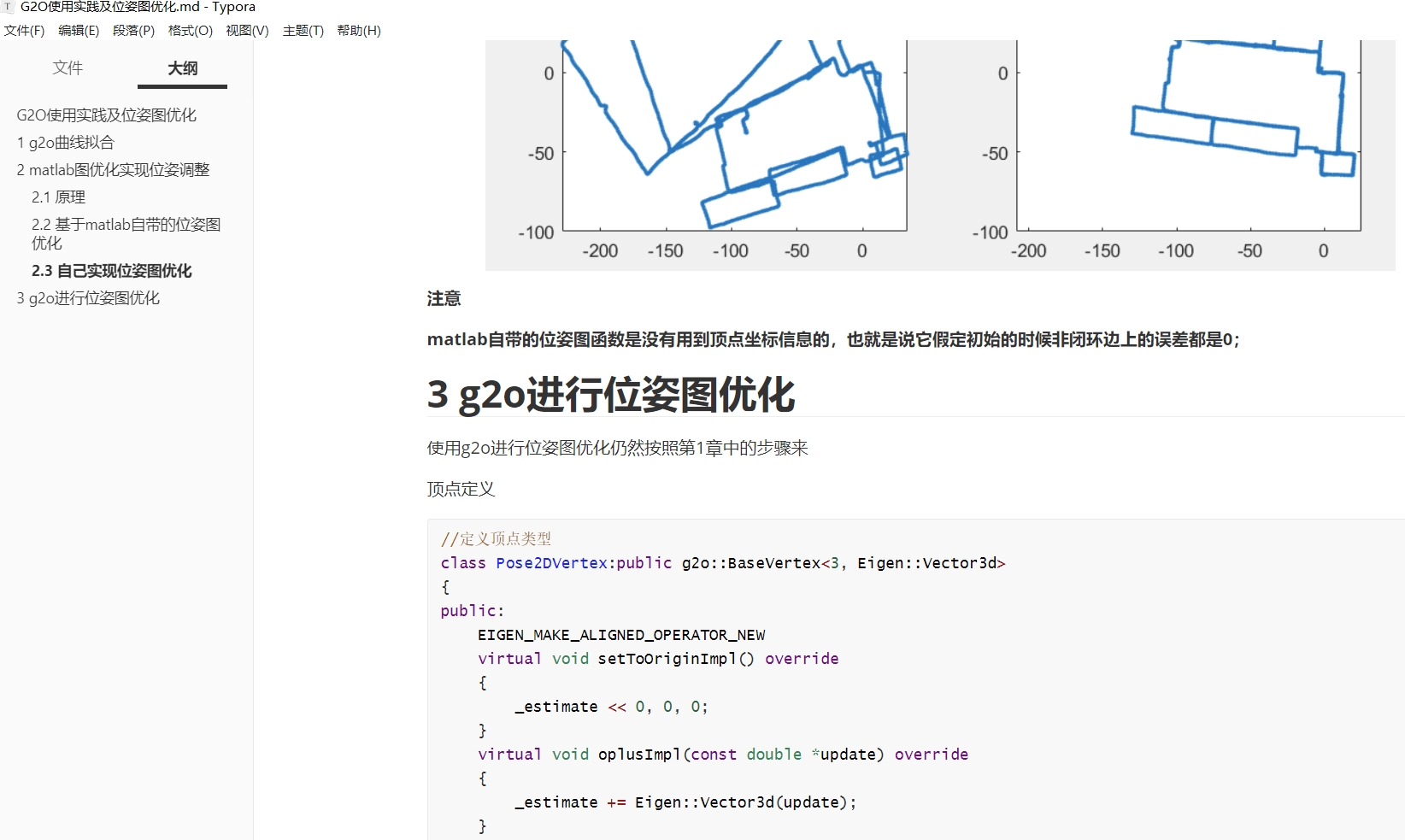Switch to the 大纲 sidebar tab
The width and height of the screenshot is (1405, 840).
pos(181,68)
